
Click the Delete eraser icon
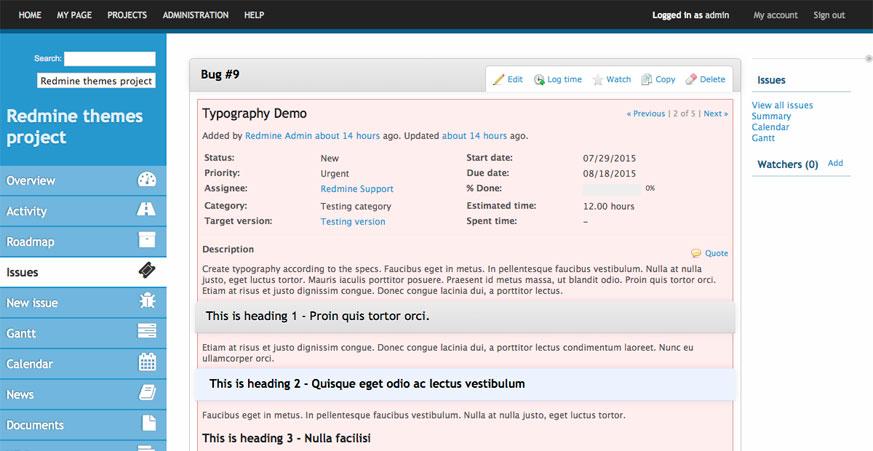(x=691, y=80)
